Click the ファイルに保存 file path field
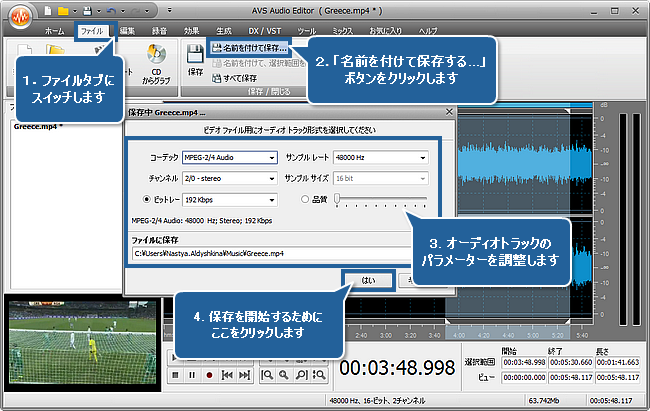650x411 pixels. click(272, 253)
